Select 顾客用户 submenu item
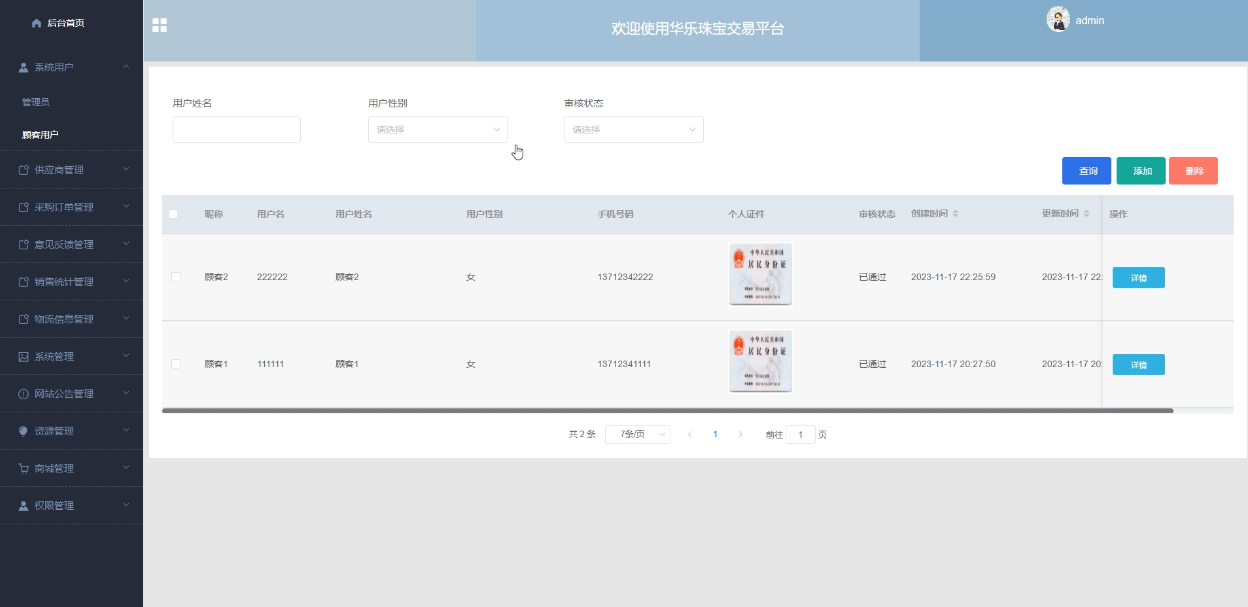The width and height of the screenshot is (1248, 607). pos(40,135)
